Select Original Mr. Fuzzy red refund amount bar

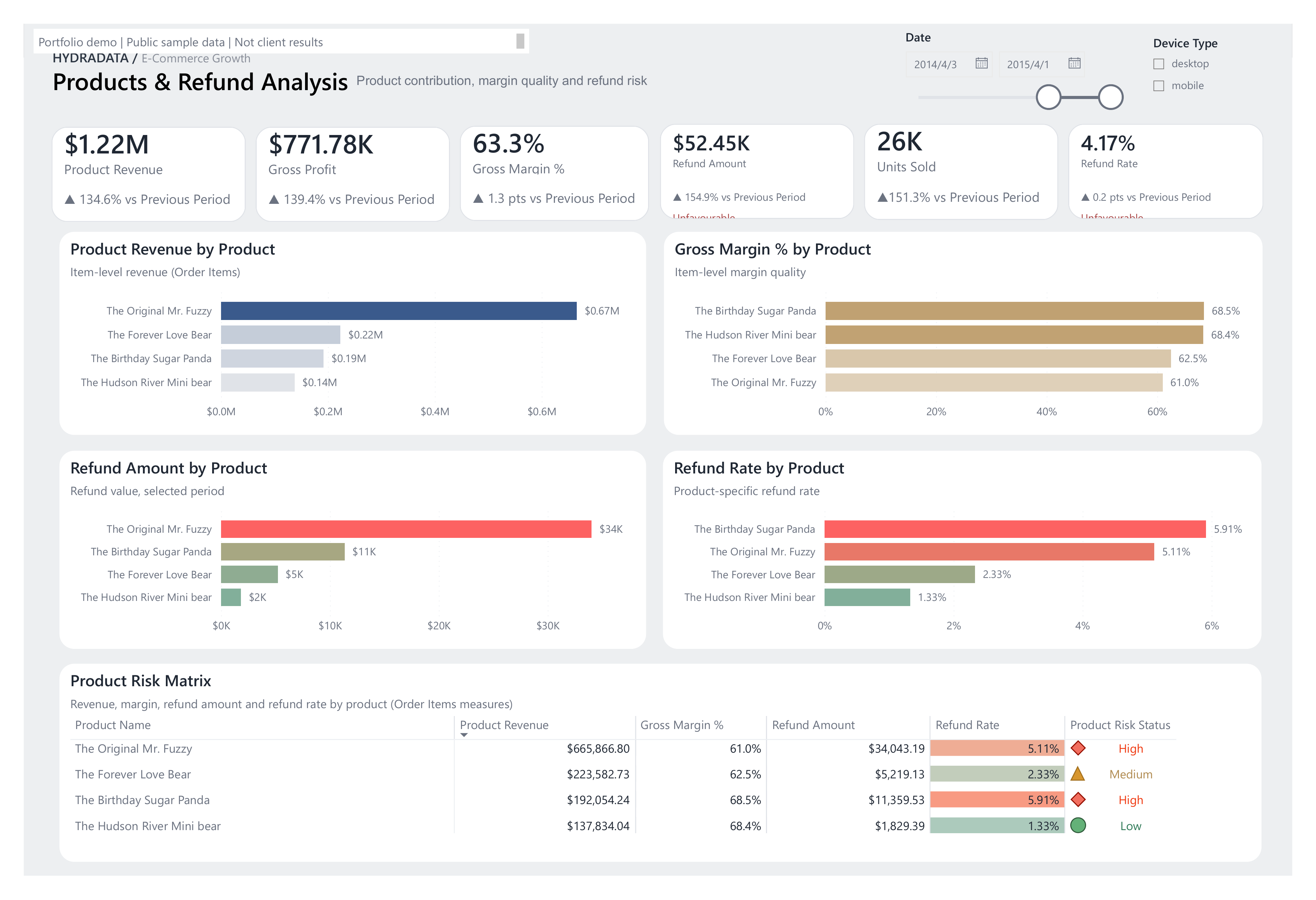406,529
